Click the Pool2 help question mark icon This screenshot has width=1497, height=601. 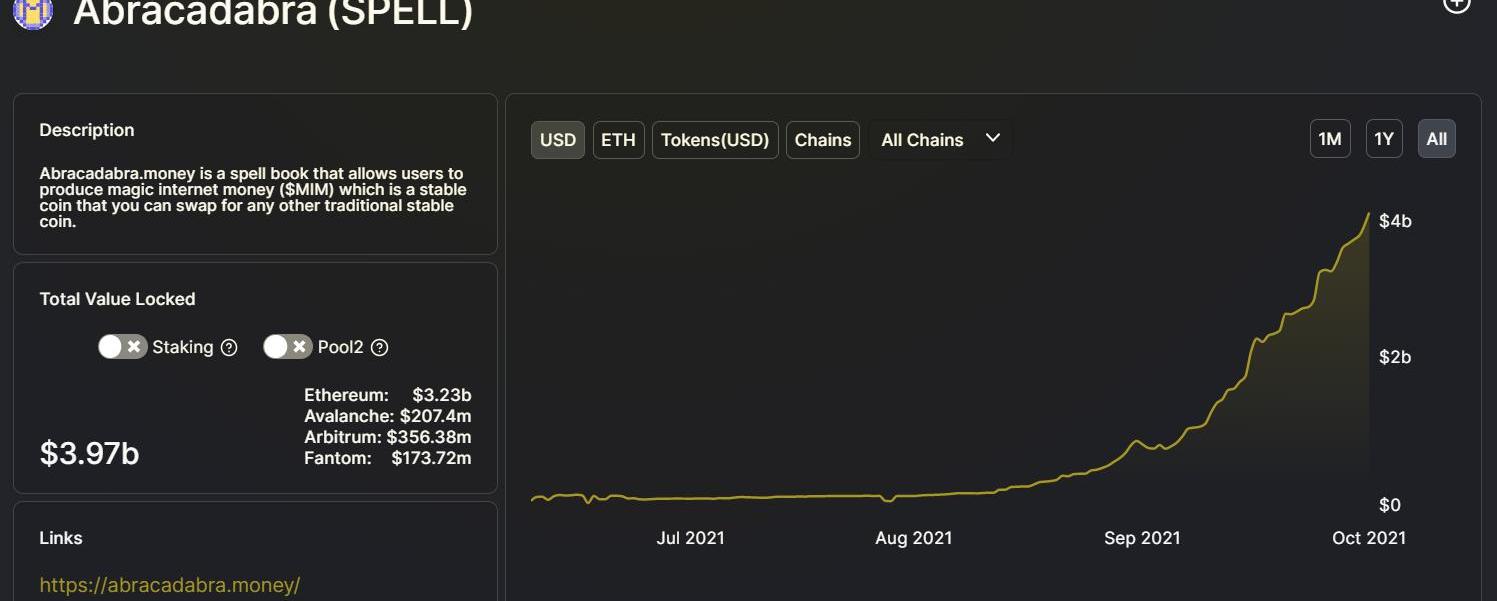pyautogui.click(x=379, y=348)
